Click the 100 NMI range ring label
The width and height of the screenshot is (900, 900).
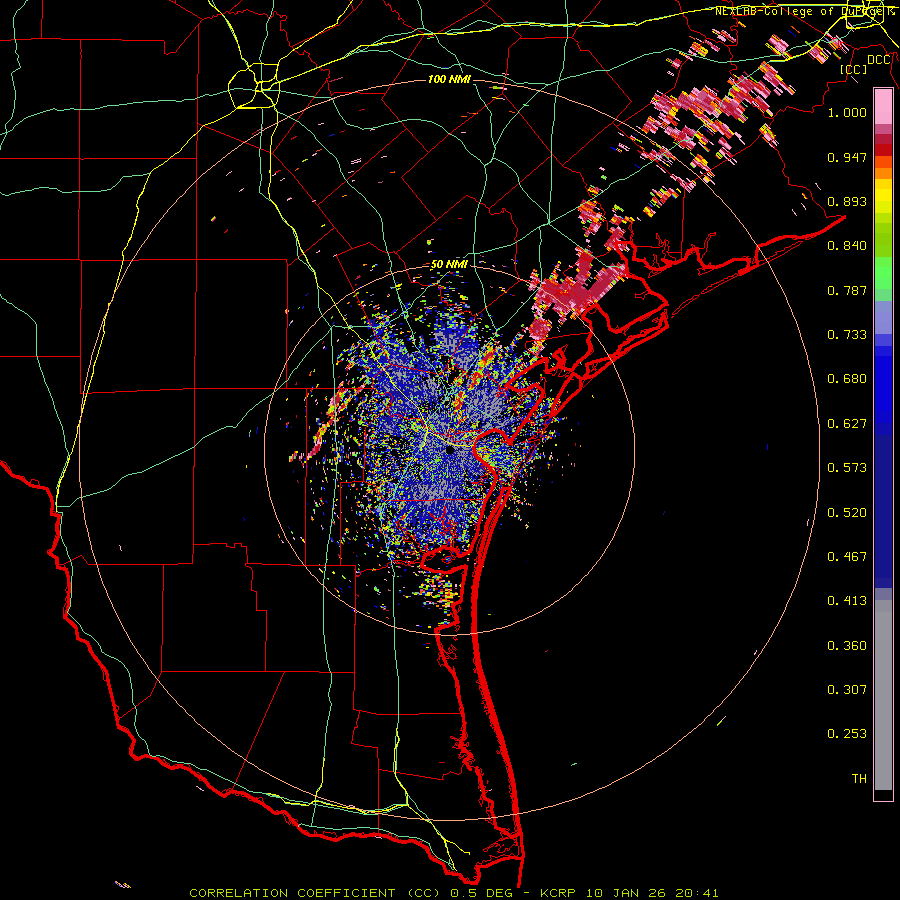(449, 79)
